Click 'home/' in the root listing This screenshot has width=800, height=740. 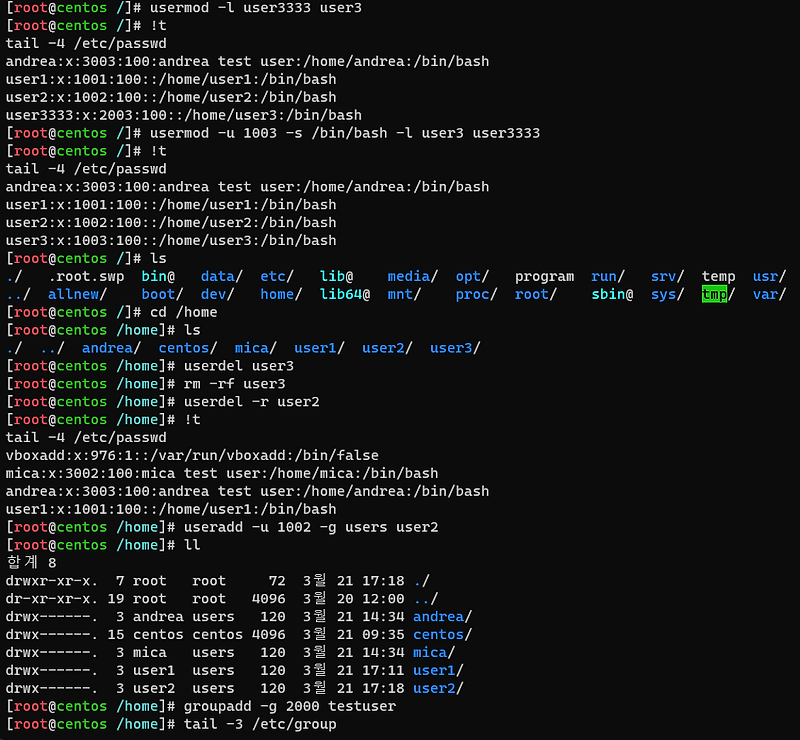[281, 294]
